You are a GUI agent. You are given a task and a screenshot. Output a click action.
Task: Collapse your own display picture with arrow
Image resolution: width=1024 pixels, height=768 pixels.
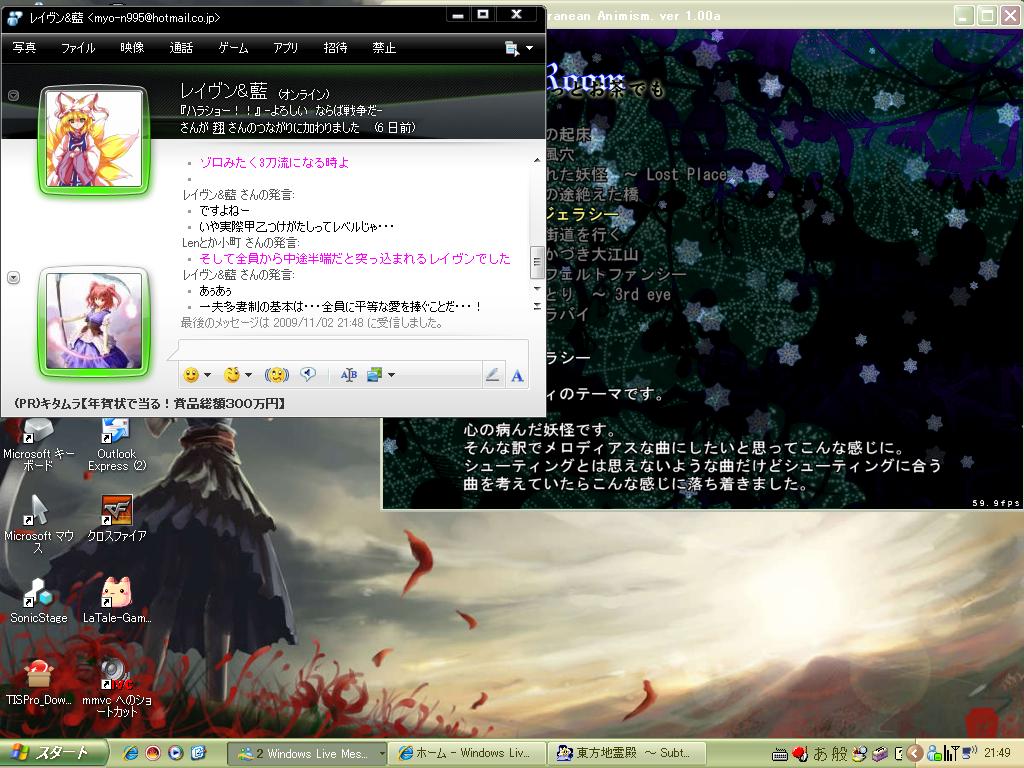13,278
